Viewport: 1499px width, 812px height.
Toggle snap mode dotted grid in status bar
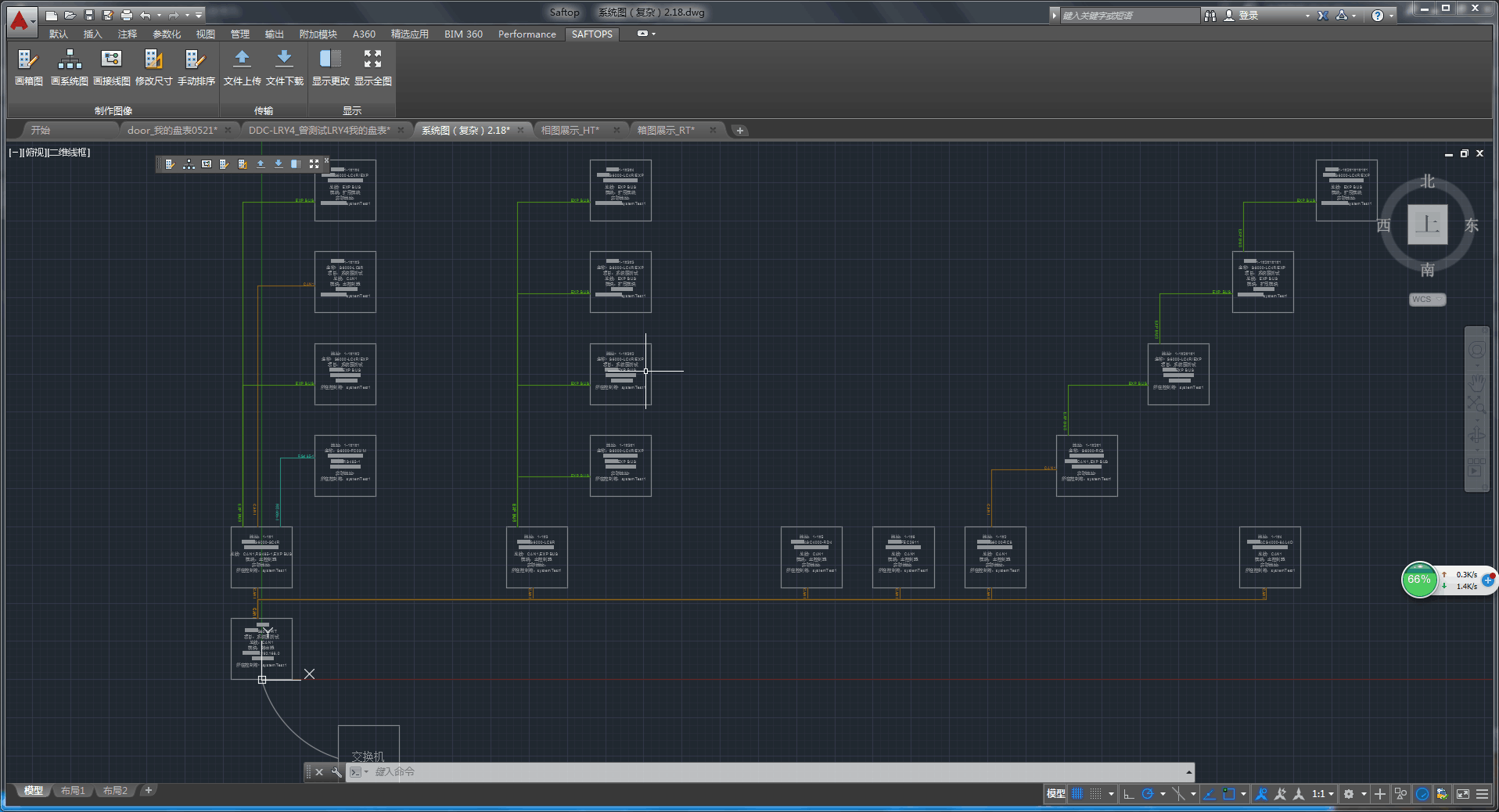[x=1095, y=794]
